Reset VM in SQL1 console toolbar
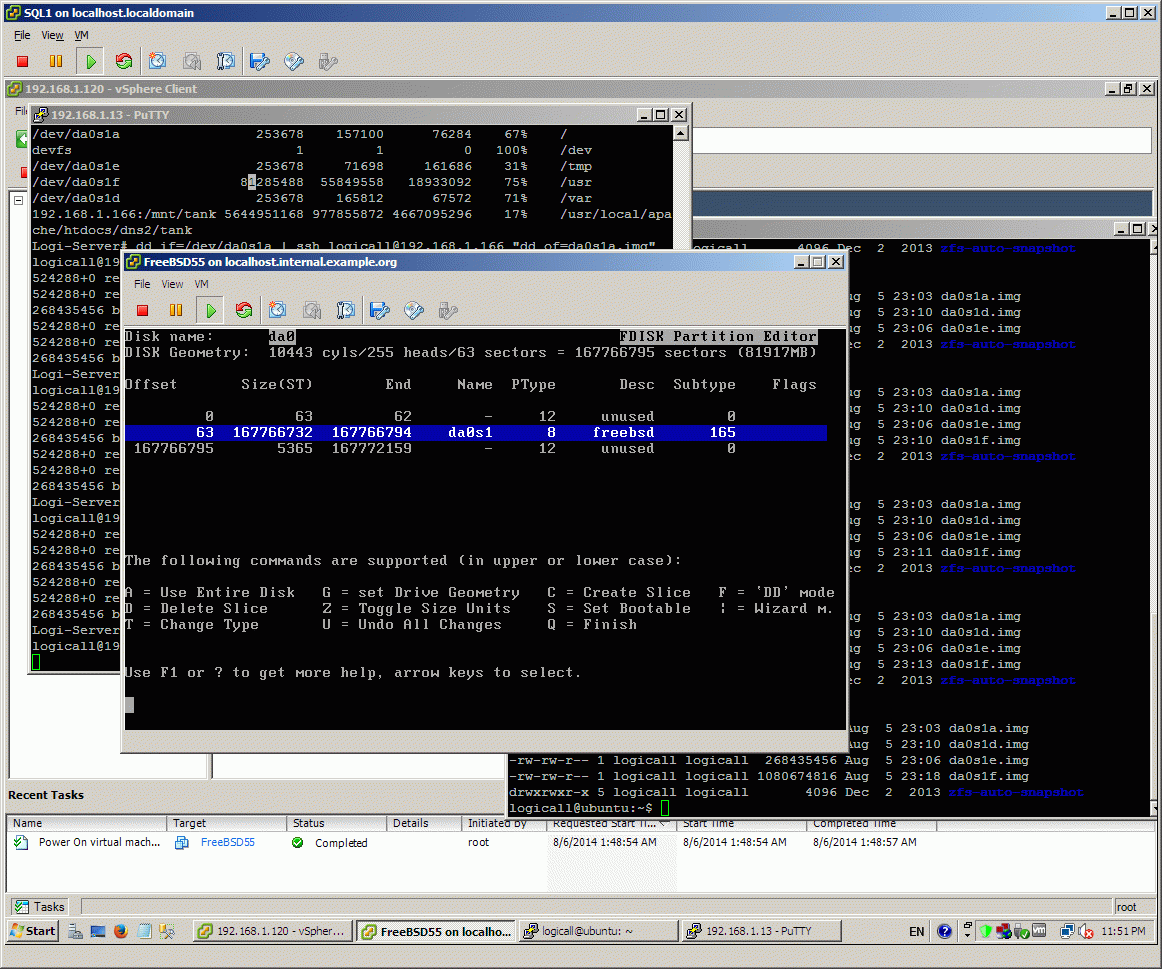The width and height of the screenshot is (1162, 969). click(124, 61)
